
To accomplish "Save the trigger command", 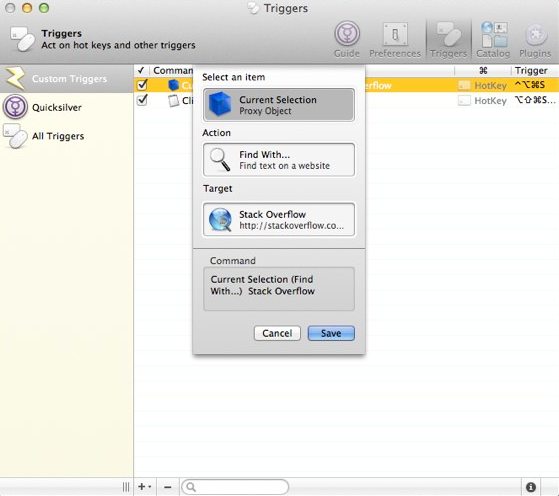I will click(331, 333).
